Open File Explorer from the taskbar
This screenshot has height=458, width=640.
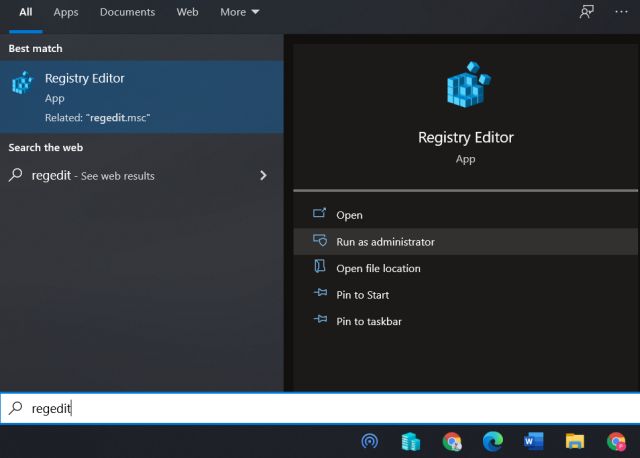pyautogui.click(x=575, y=440)
